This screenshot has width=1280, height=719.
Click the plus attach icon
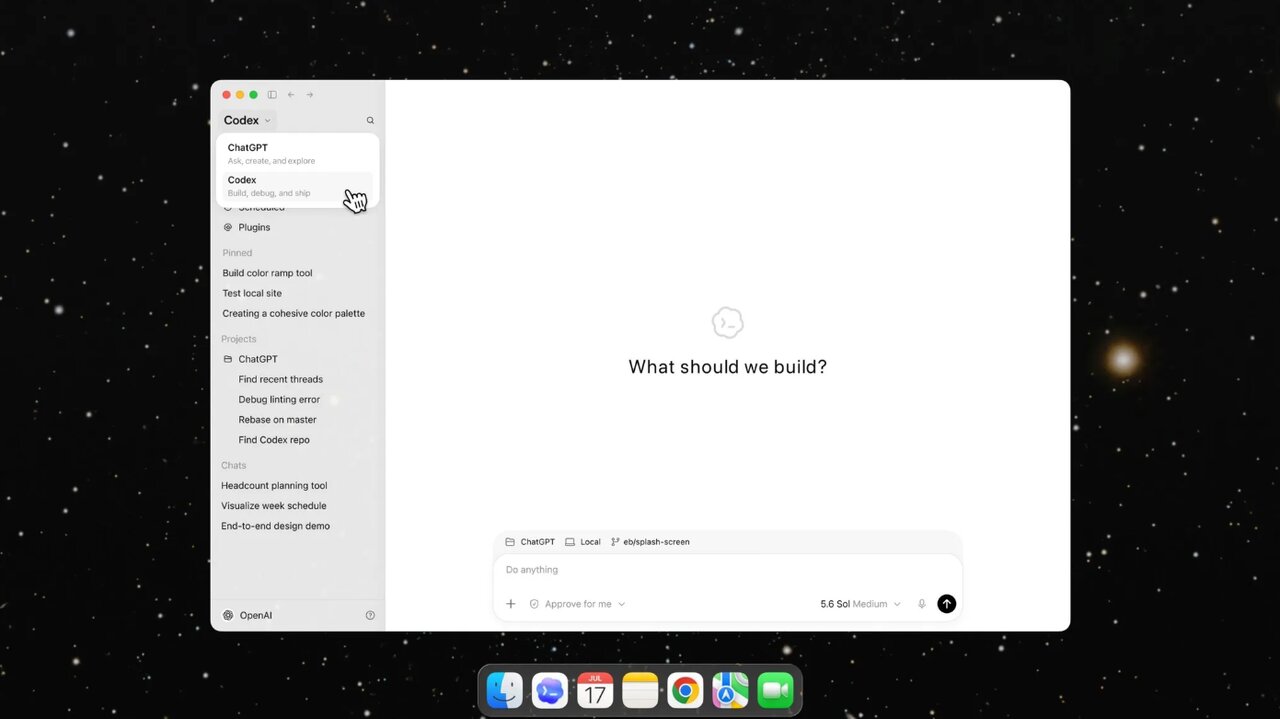(x=511, y=604)
